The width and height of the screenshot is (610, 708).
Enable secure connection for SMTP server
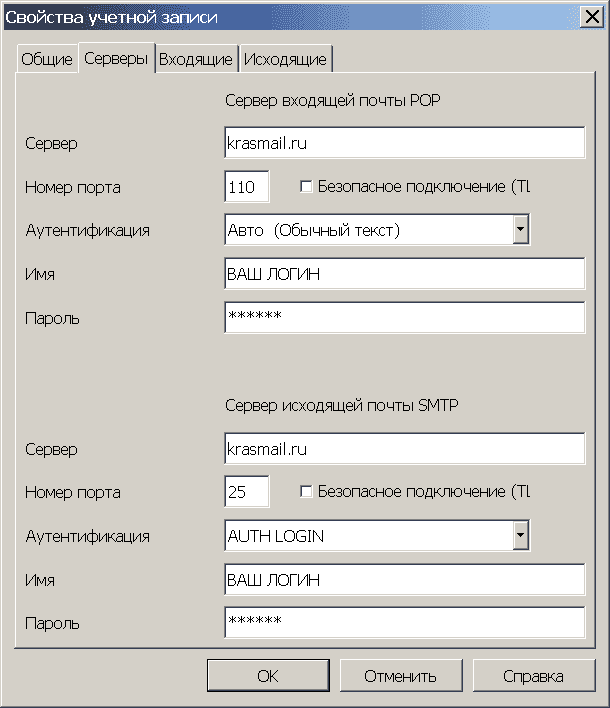click(x=306, y=491)
